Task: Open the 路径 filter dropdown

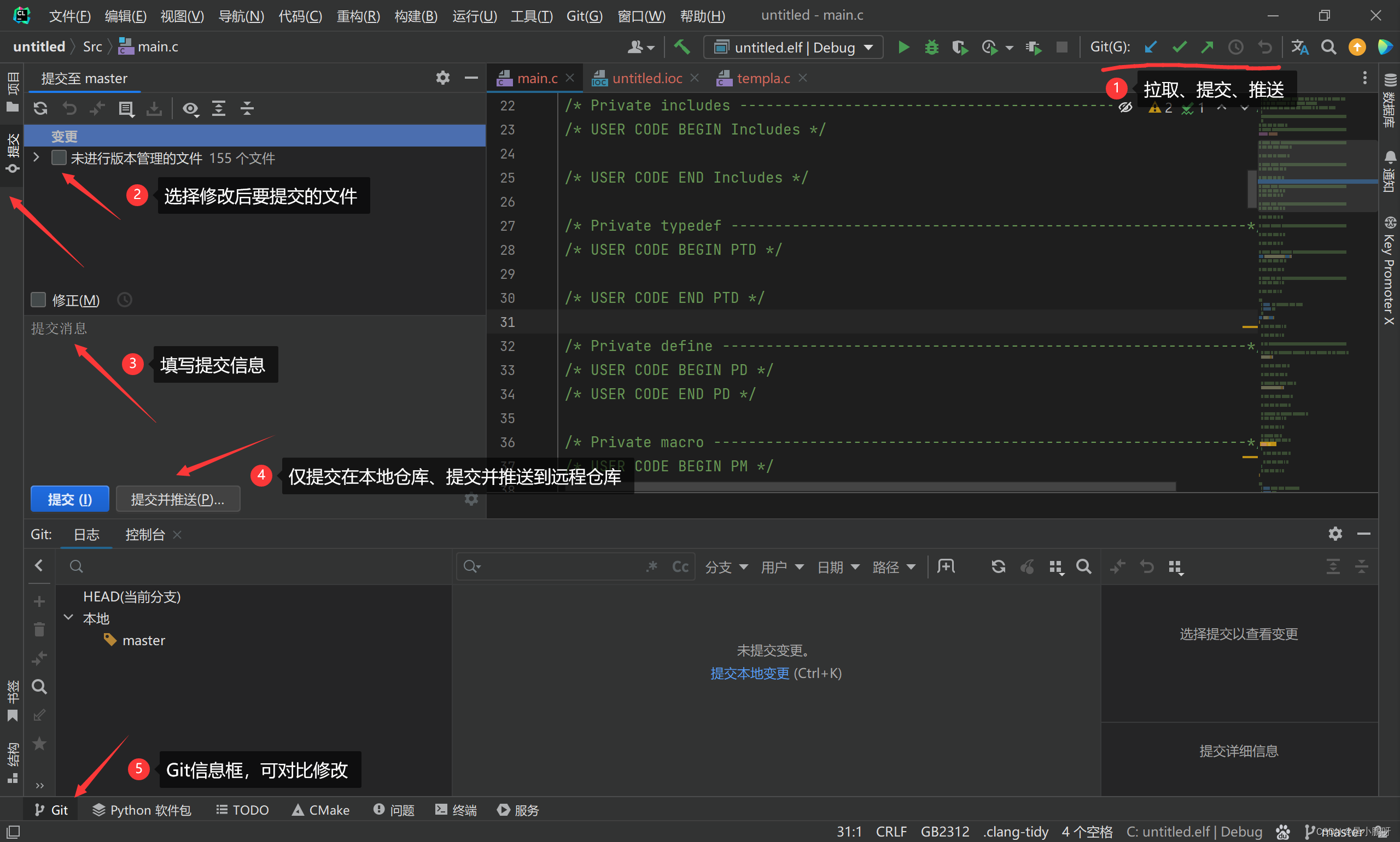Action: point(894,567)
